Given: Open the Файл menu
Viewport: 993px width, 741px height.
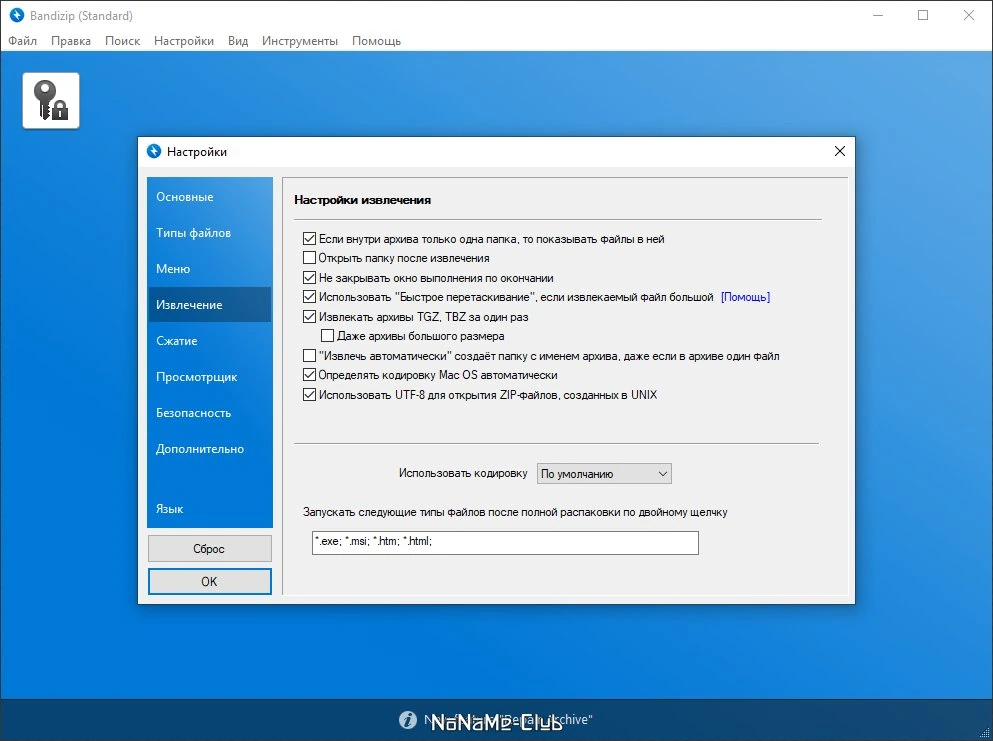Looking at the screenshot, I should pos(22,41).
